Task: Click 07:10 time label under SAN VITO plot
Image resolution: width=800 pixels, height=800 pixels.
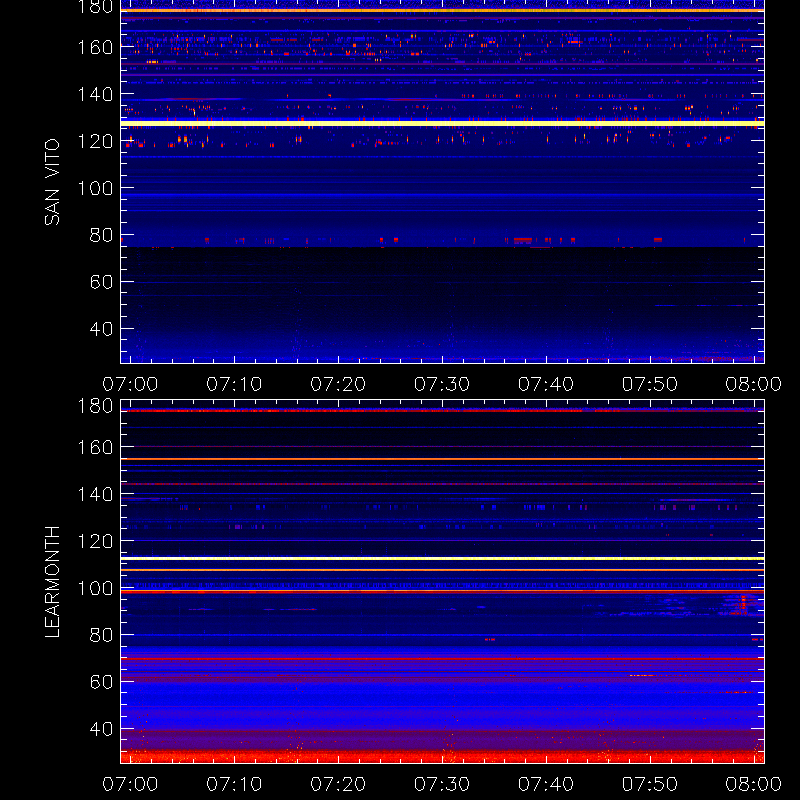Action: pyautogui.click(x=234, y=384)
